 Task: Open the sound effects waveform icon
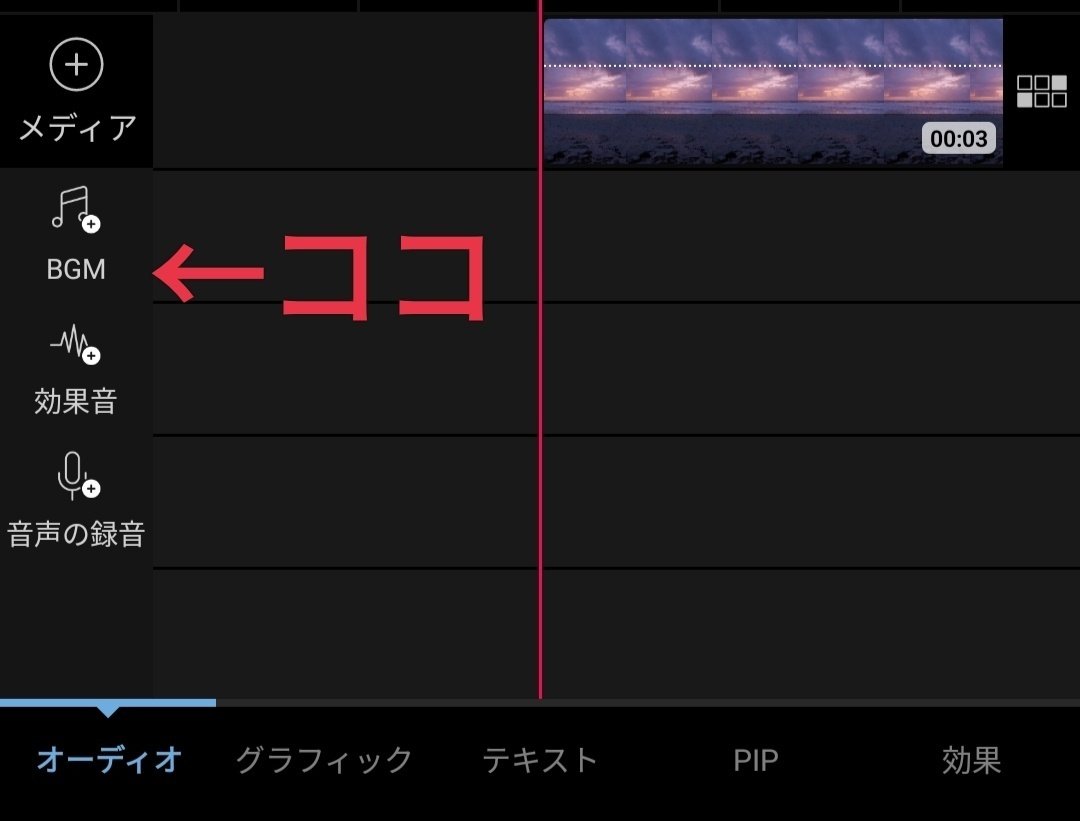(x=75, y=343)
